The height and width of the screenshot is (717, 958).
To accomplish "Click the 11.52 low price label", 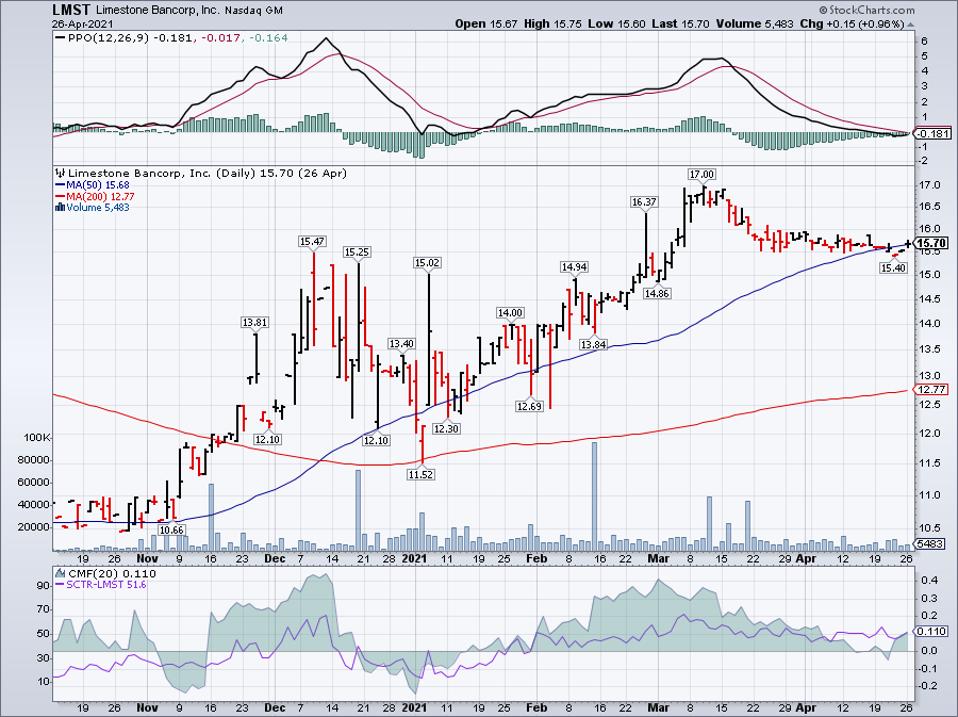I will click(421, 474).
